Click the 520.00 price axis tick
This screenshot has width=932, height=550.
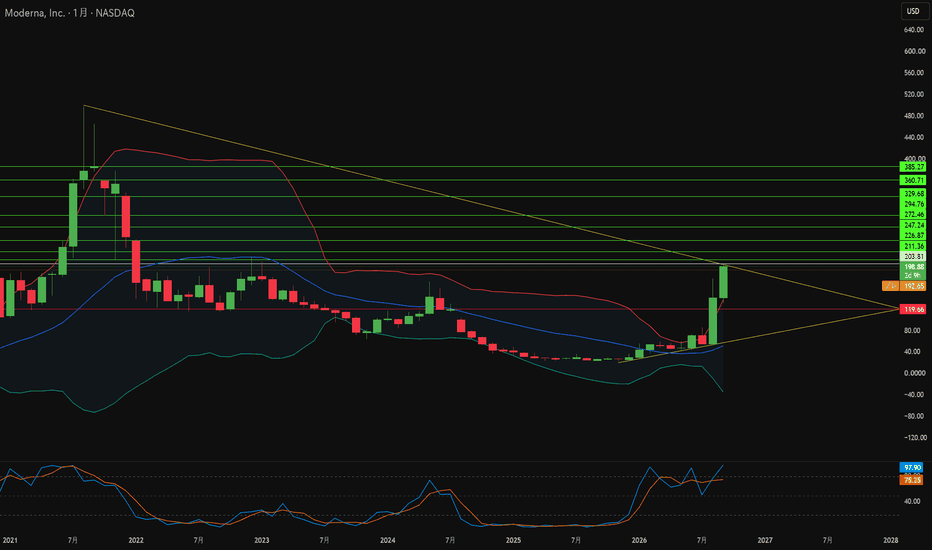click(914, 94)
